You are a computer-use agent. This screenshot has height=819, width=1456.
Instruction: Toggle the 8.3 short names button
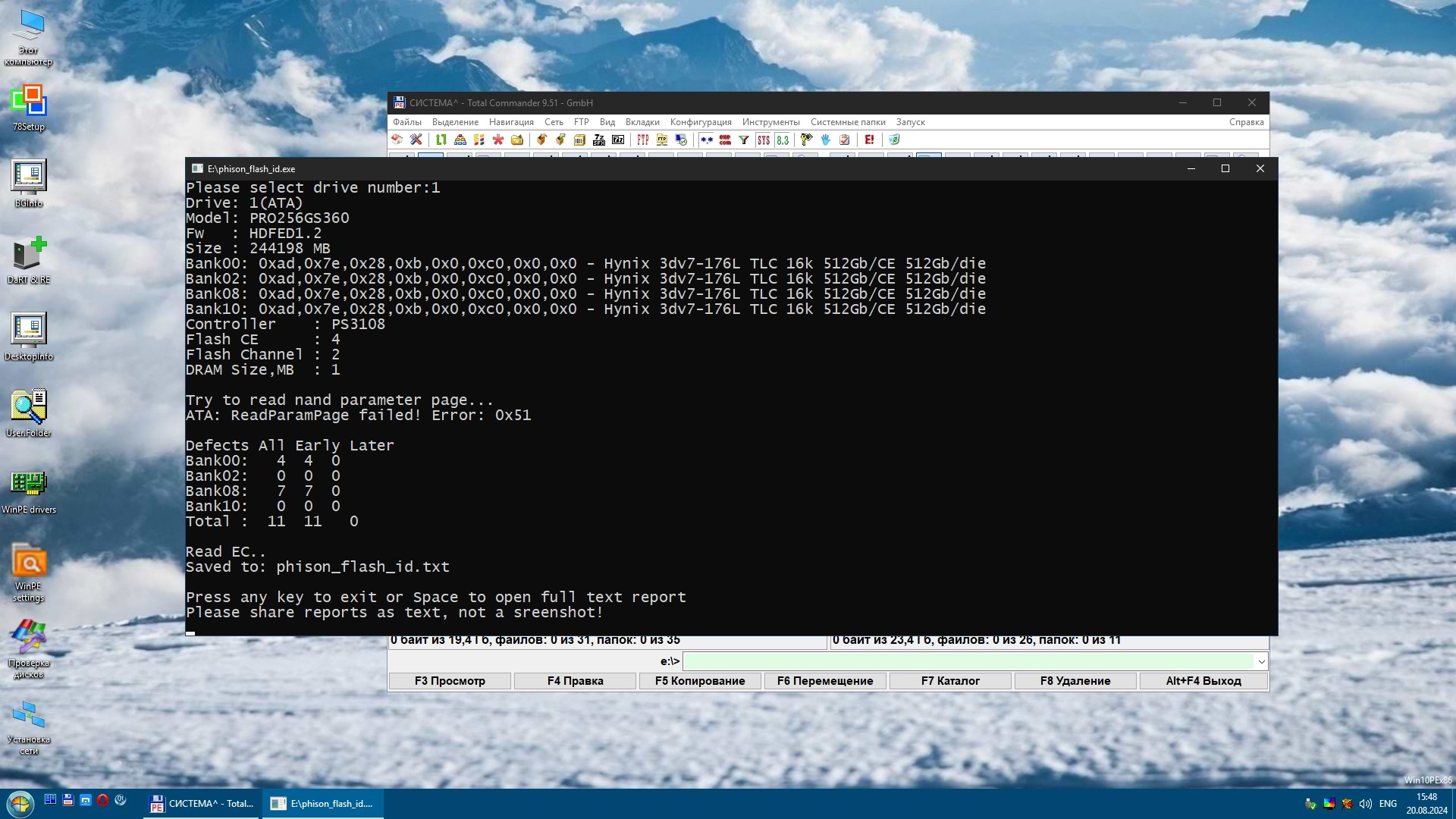[783, 140]
